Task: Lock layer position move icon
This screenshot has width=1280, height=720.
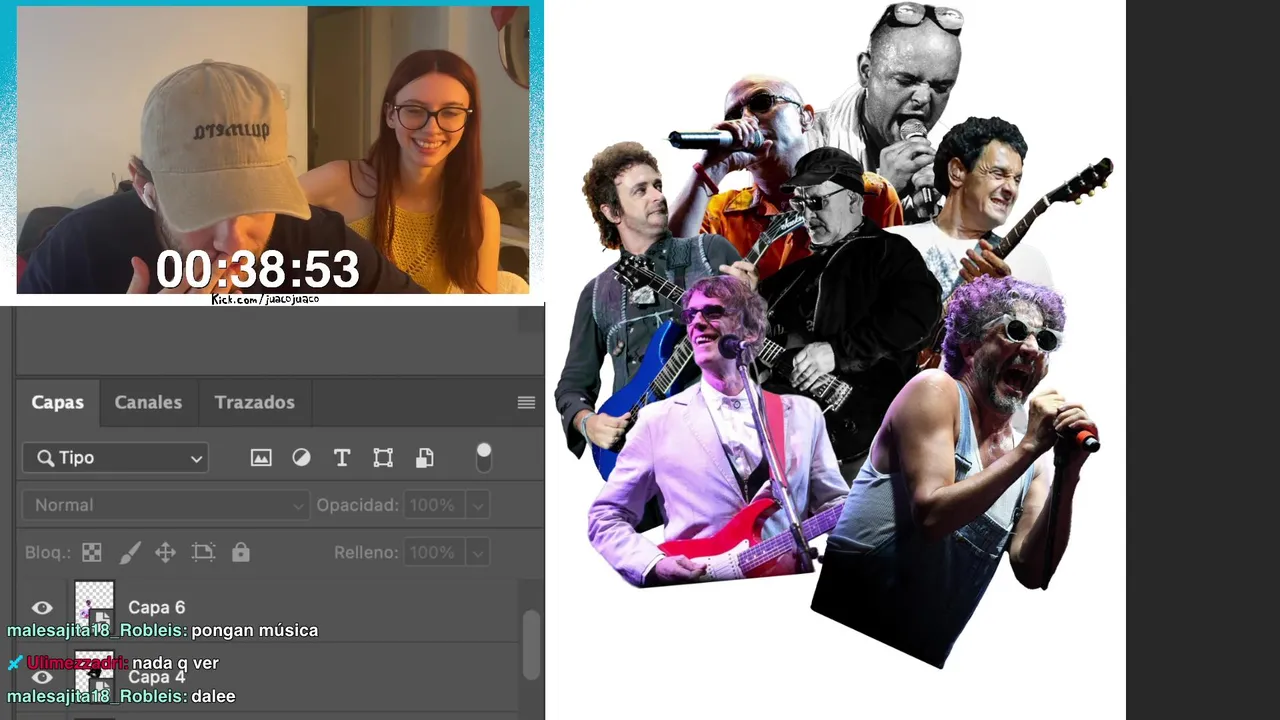Action: [166, 552]
